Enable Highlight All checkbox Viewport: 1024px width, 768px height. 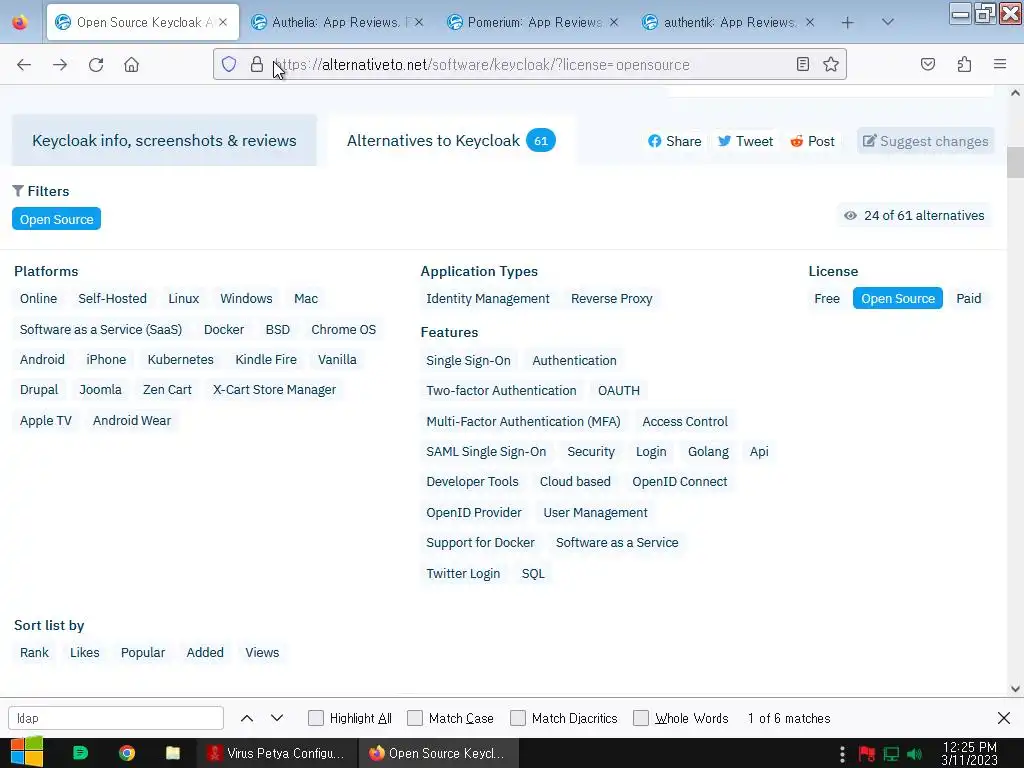click(316, 718)
